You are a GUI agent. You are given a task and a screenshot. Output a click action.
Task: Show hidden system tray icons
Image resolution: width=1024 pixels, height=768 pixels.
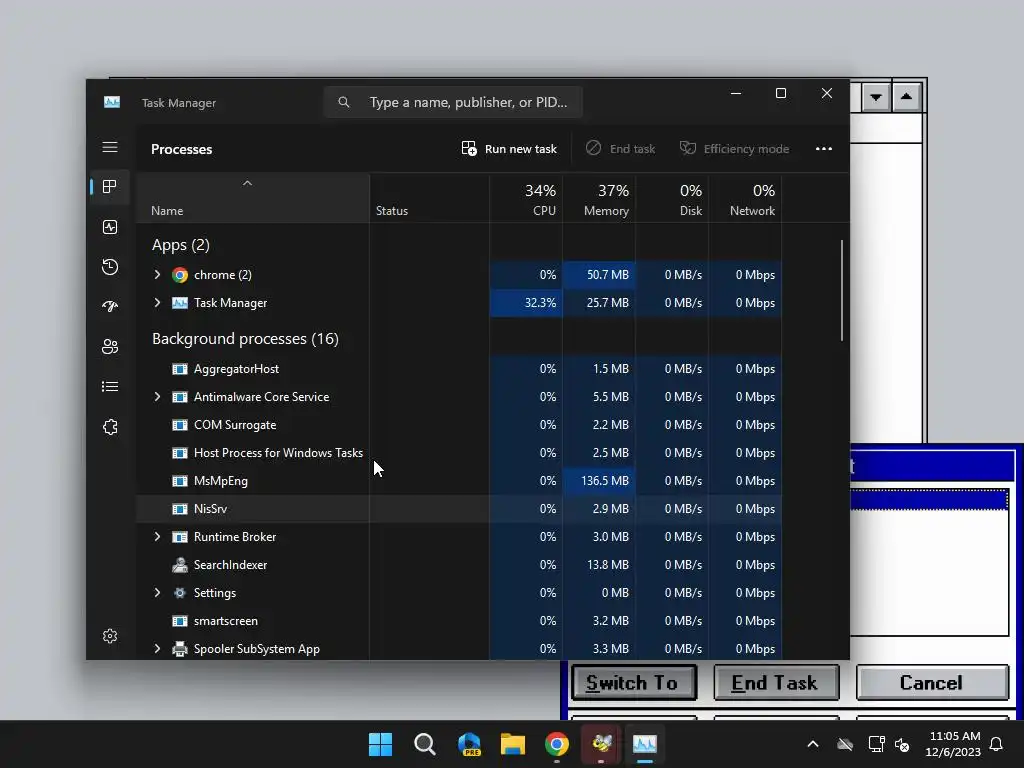click(813, 744)
